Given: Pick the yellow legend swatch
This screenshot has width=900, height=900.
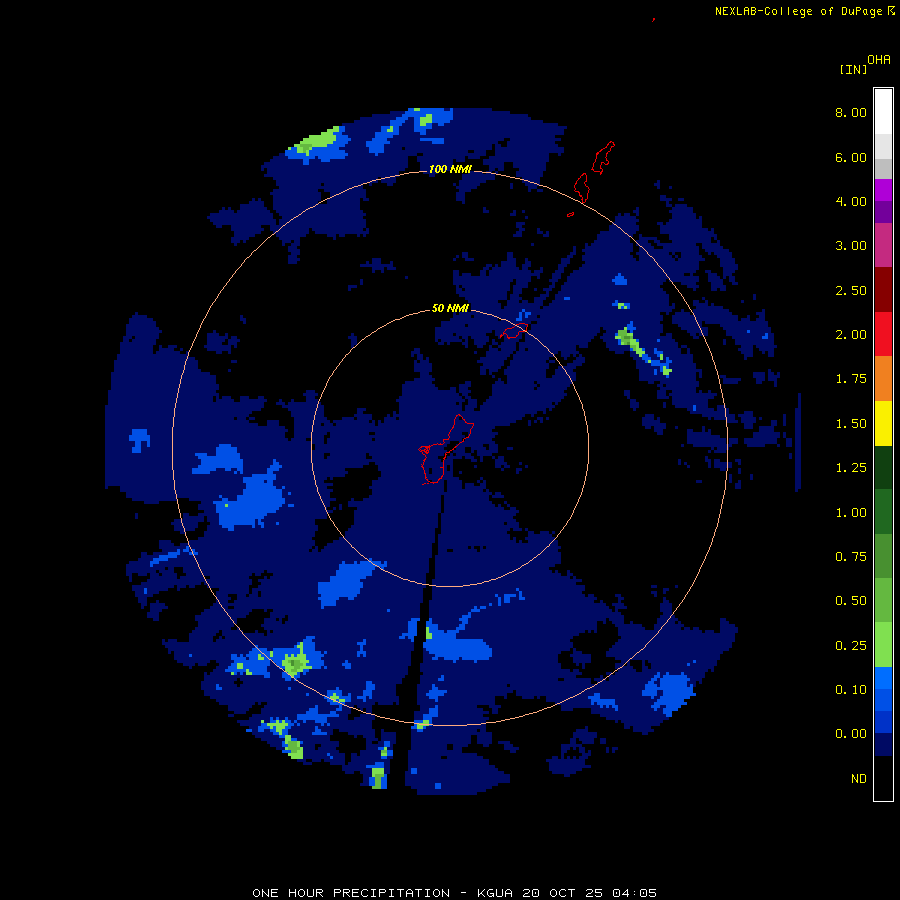Looking at the screenshot, I should (883, 424).
